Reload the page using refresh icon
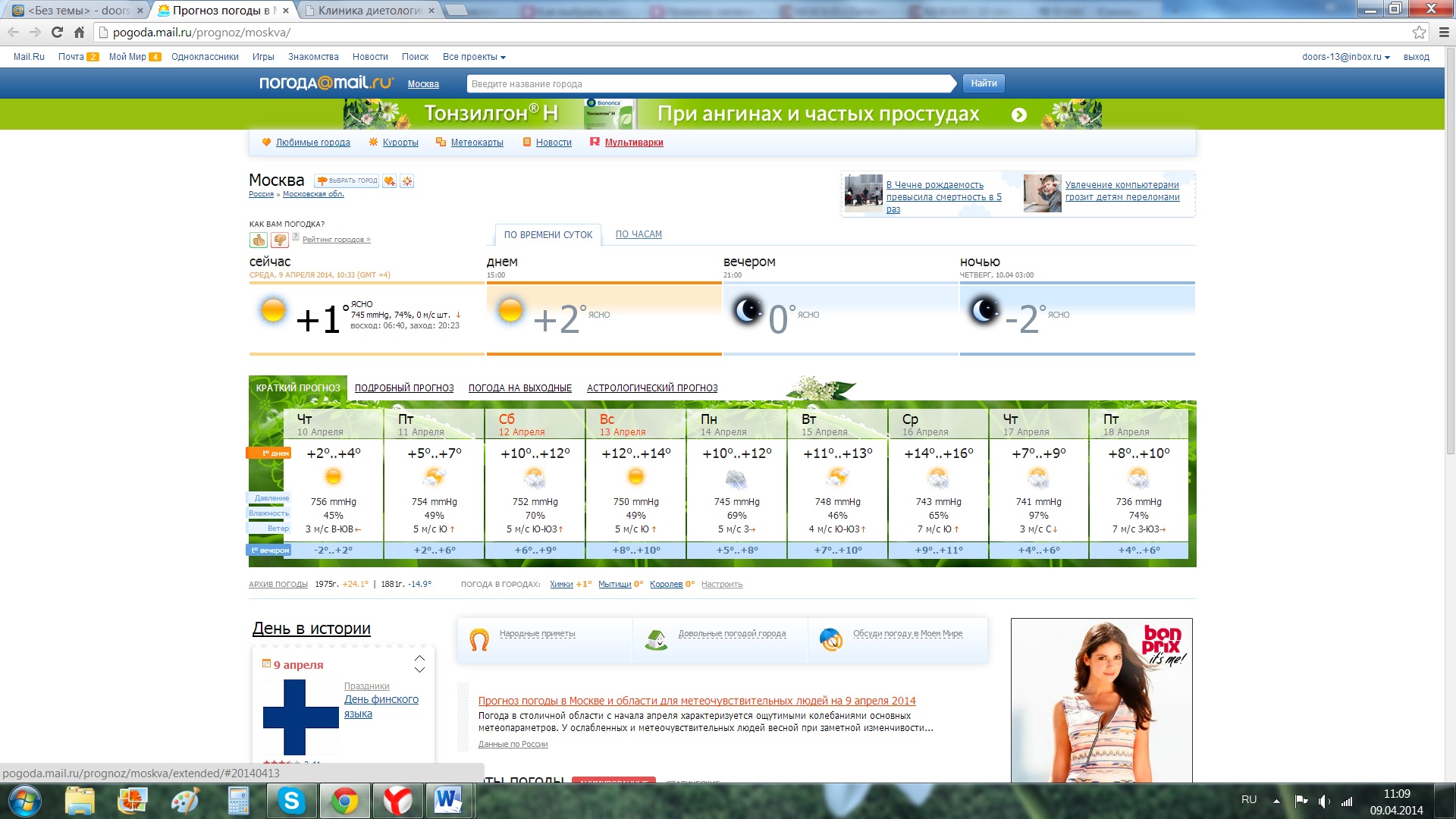 (57, 33)
